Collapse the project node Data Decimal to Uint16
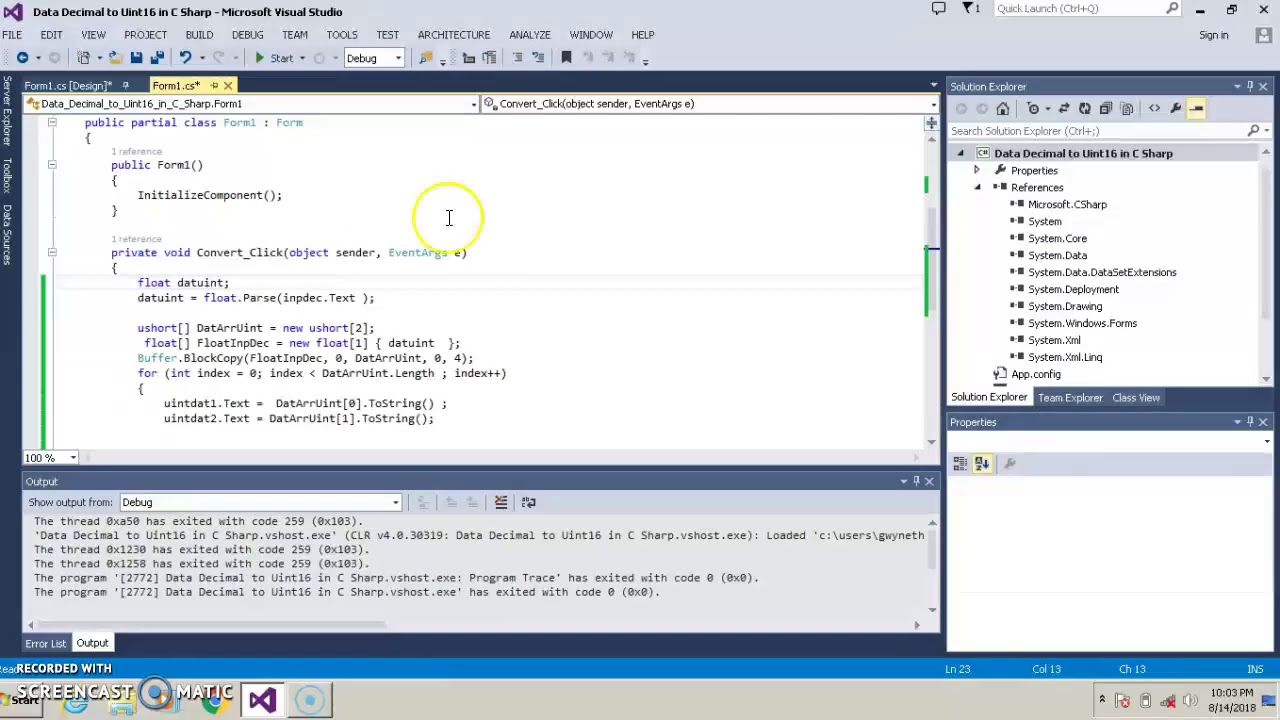 click(x=961, y=154)
